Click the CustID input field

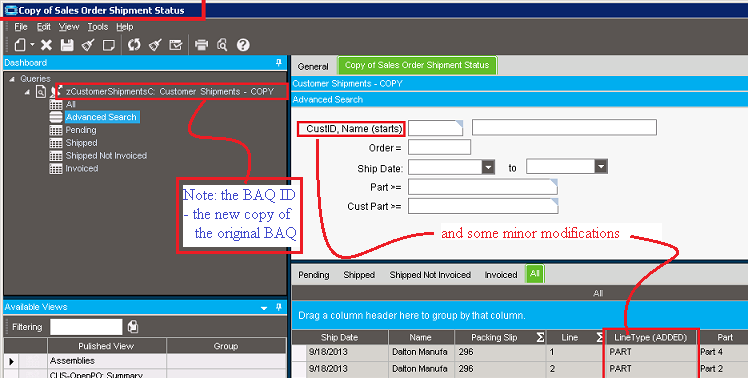pos(436,128)
